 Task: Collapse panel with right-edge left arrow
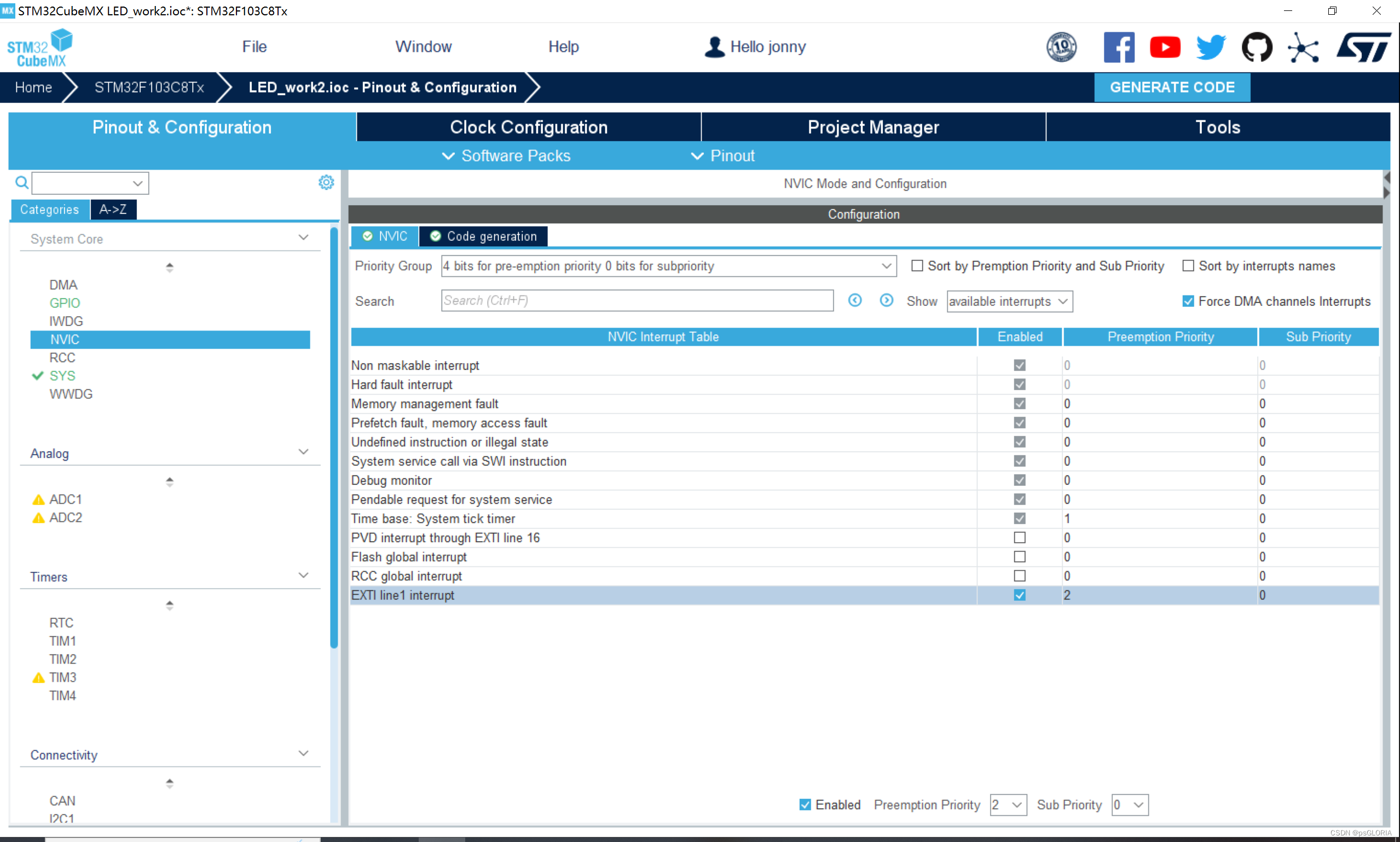click(x=1387, y=178)
